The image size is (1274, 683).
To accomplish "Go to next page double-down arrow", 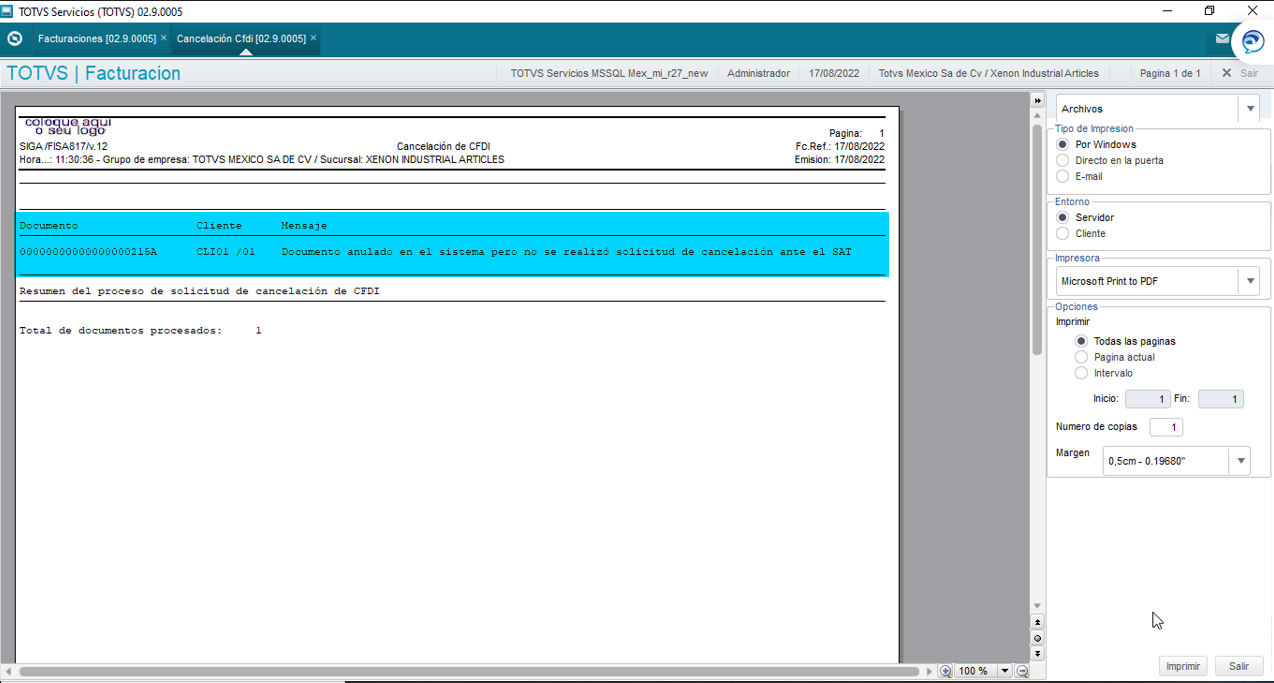I will (1037, 654).
